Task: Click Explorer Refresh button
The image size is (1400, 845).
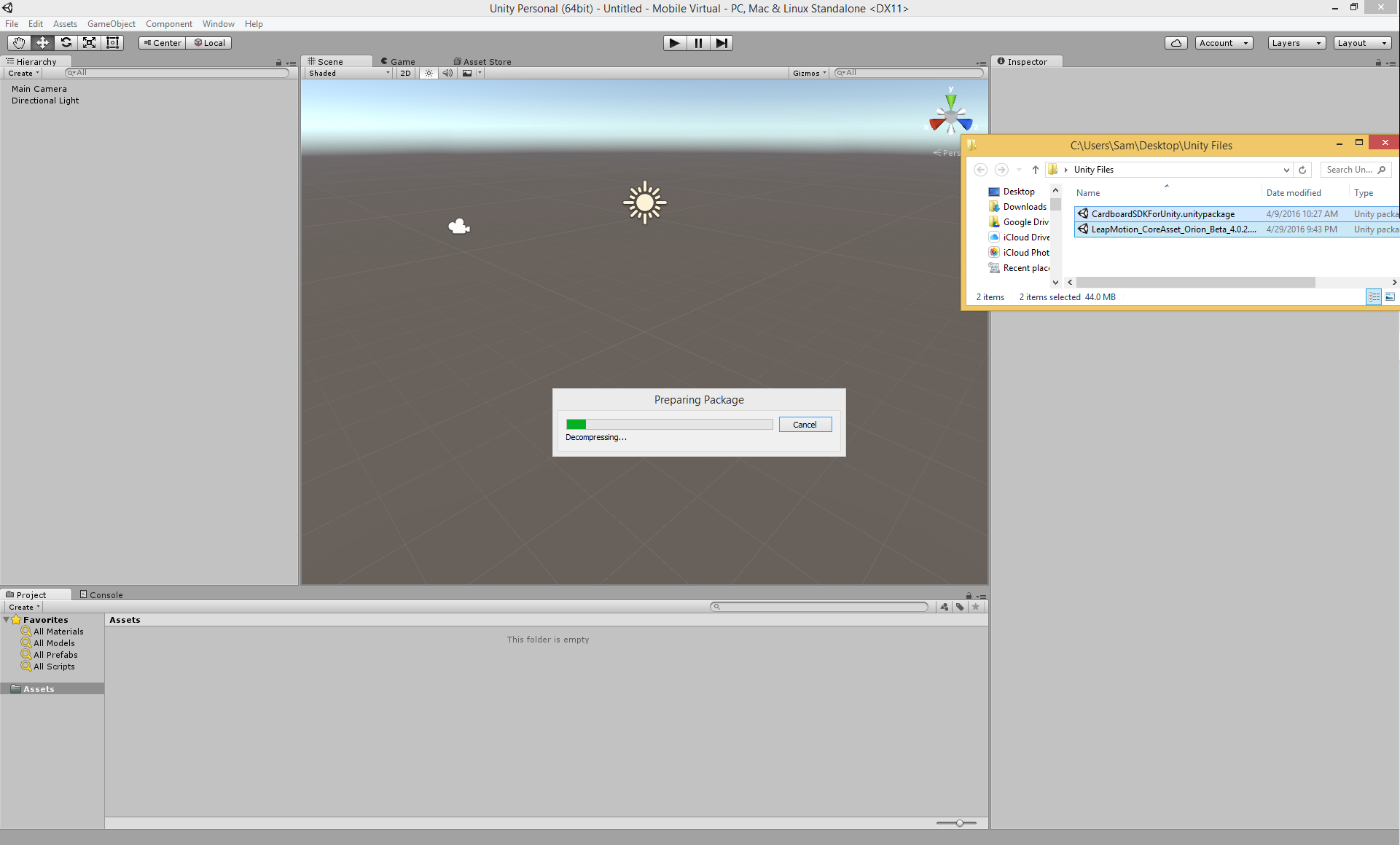Action: 1302,170
